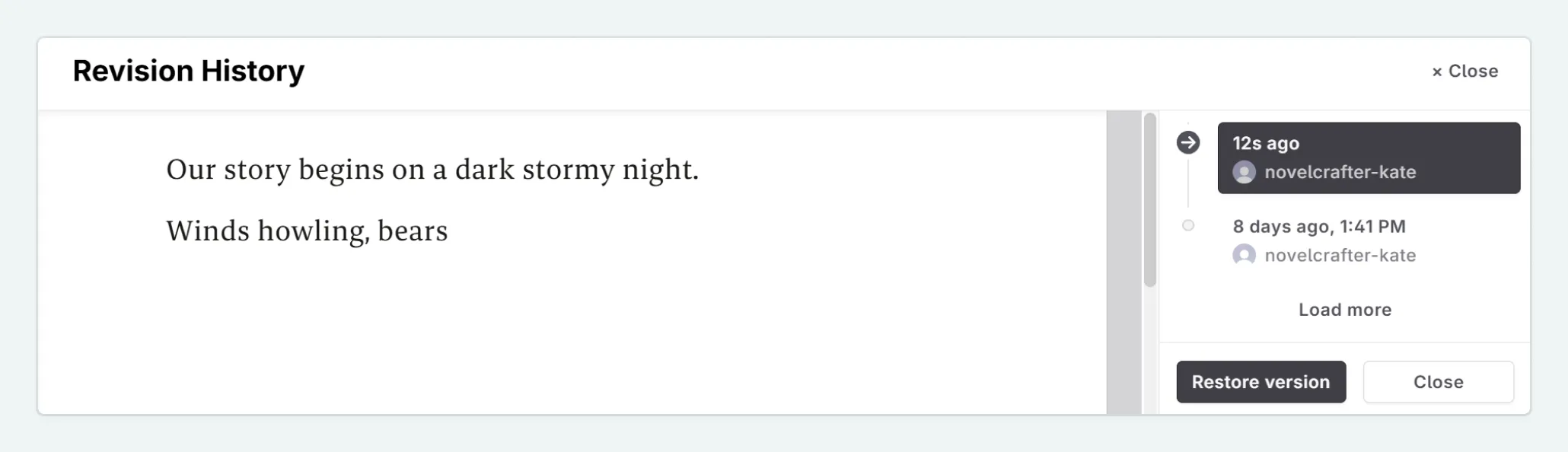Click the scrollbar track below the thumb
Viewport: 1568px width, 452px height.
click(1149, 350)
